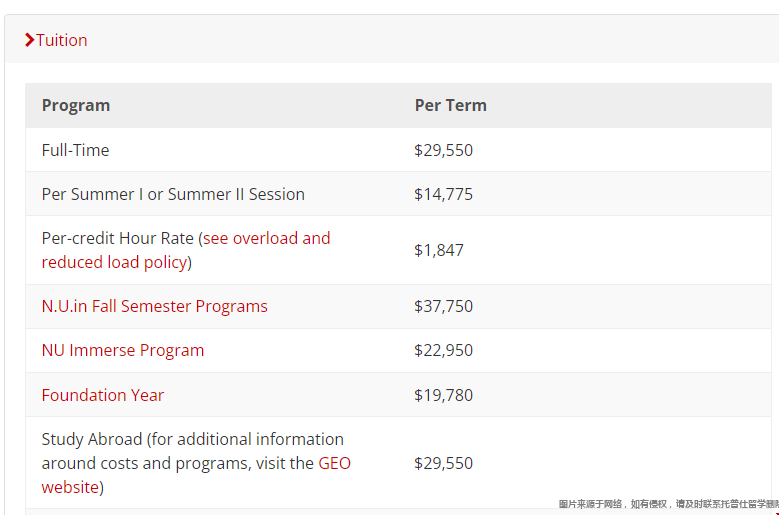Click the Per Term column header

click(x=451, y=105)
